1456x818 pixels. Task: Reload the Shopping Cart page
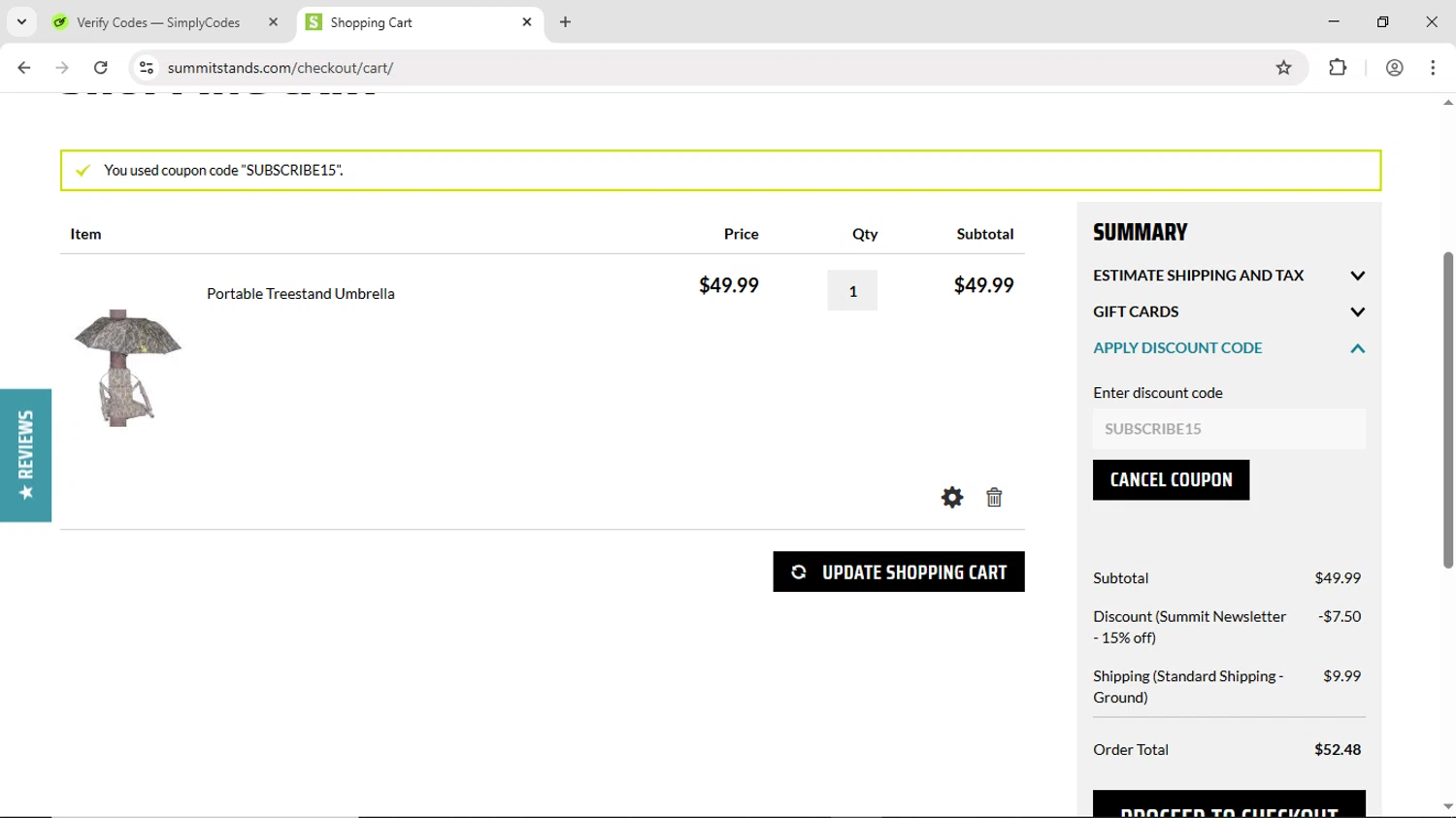tap(100, 68)
